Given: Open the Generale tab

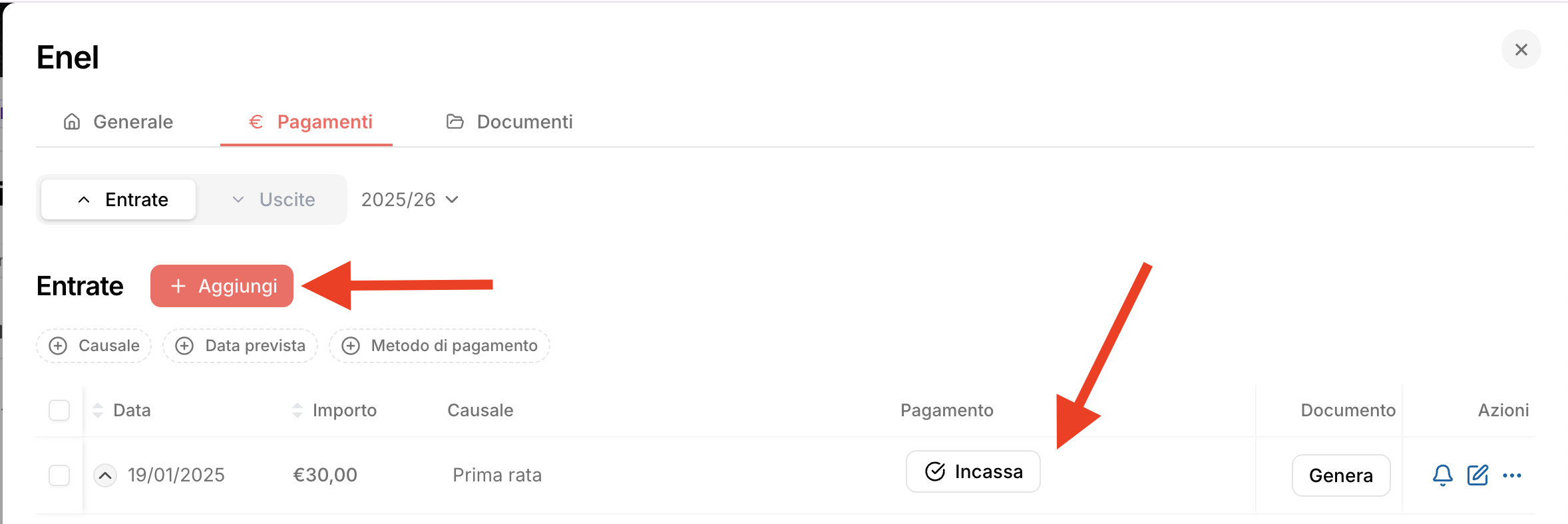Looking at the screenshot, I should 119,122.
